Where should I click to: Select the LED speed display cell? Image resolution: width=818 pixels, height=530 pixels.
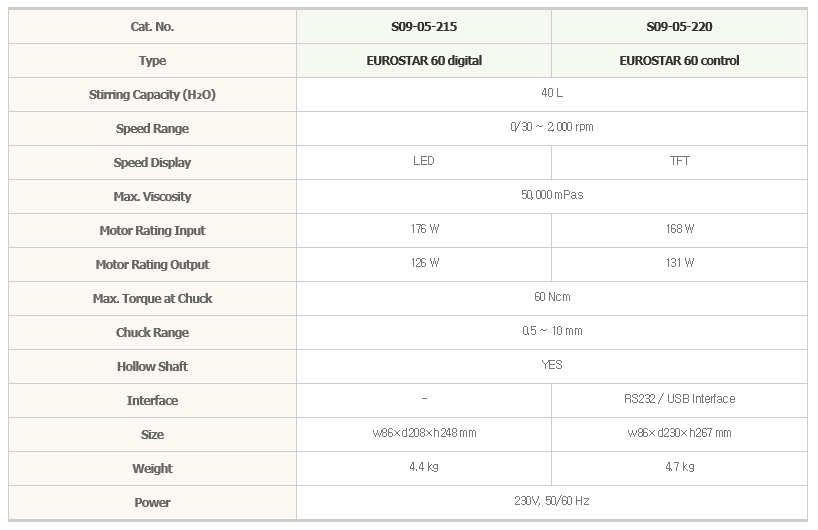tap(424, 161)
